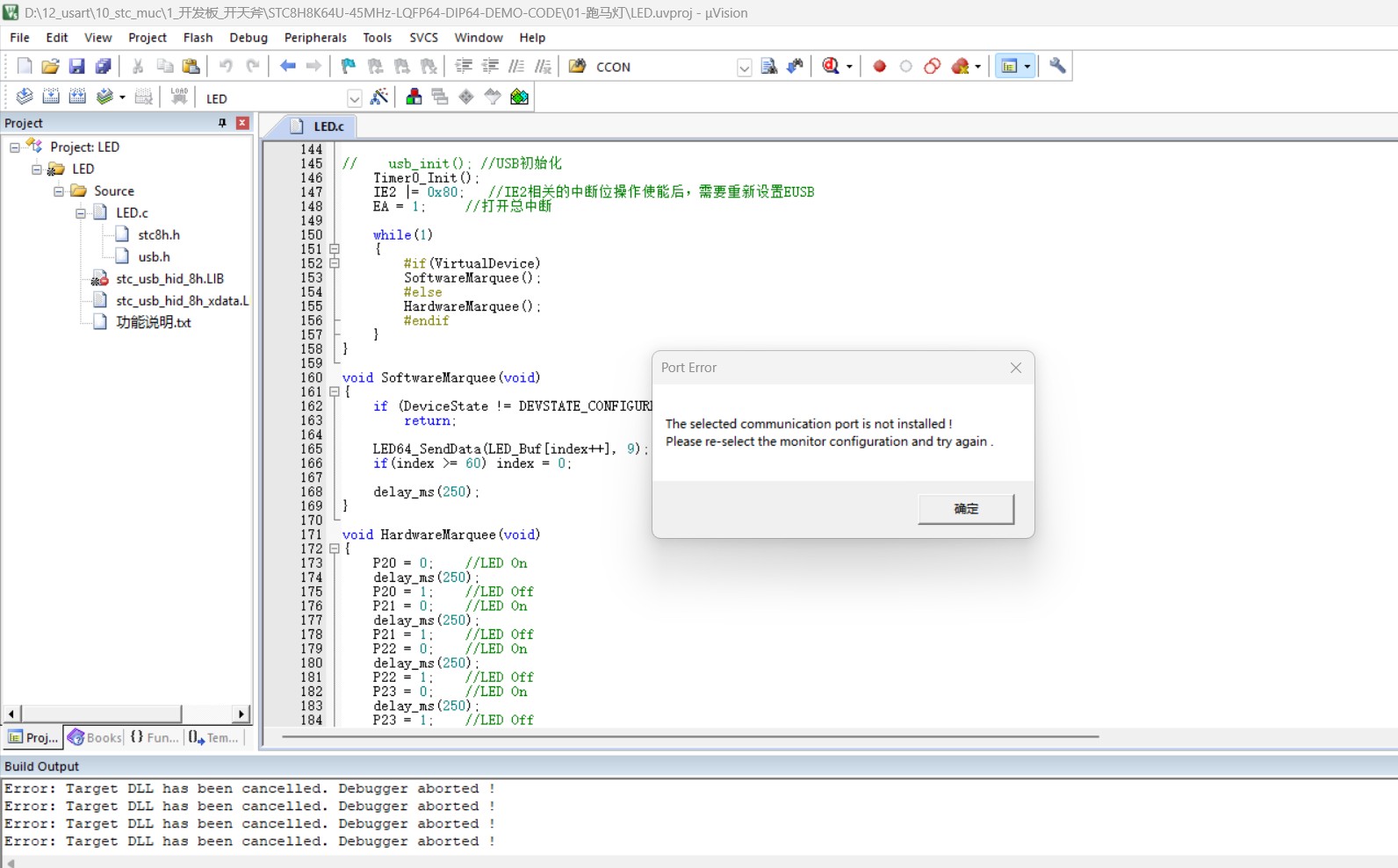Open the LED target selection dropdown
The image size is (1398, 868).
pyautogui.click(x=354, y=98)
